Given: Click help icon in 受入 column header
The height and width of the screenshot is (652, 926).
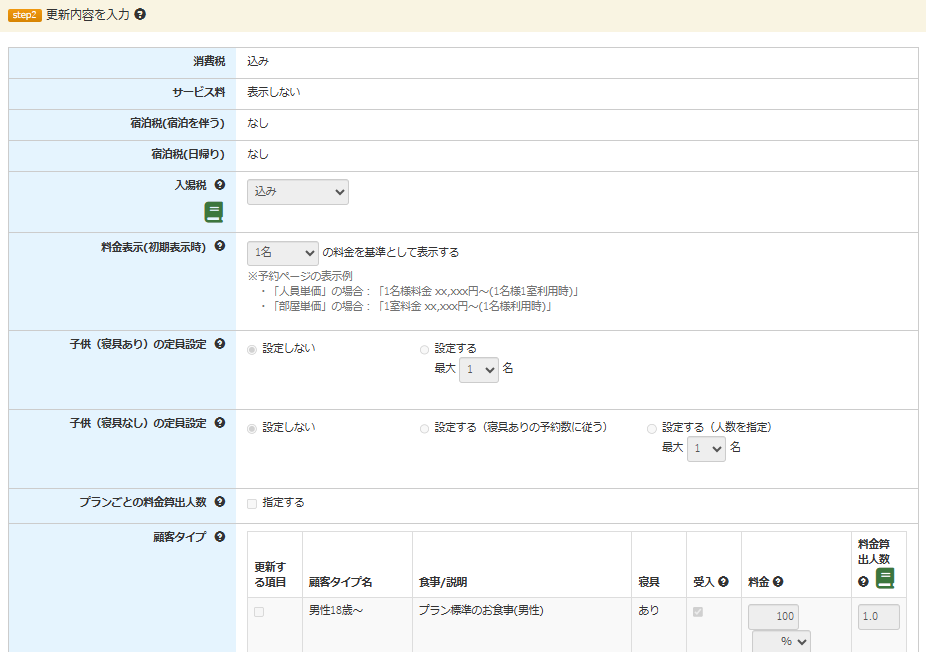Looking at the screenshot, I should point(723,582).
